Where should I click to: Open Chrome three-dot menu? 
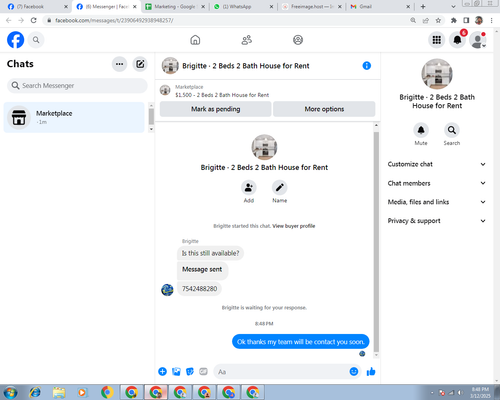click(x=492, y=20)
